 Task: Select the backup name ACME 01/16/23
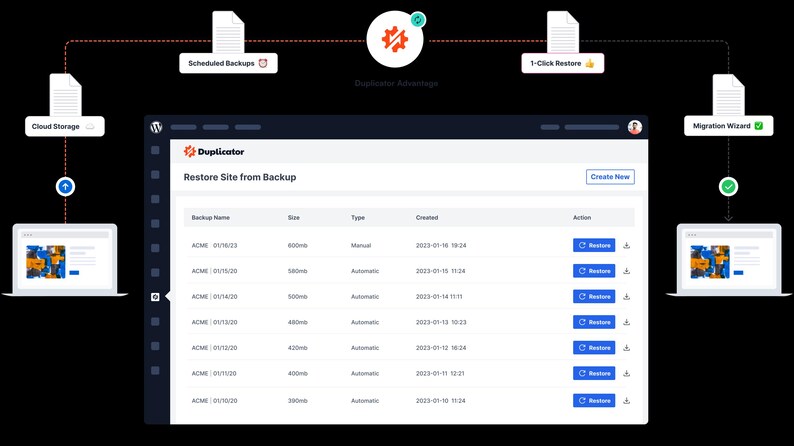pos(214,245)
